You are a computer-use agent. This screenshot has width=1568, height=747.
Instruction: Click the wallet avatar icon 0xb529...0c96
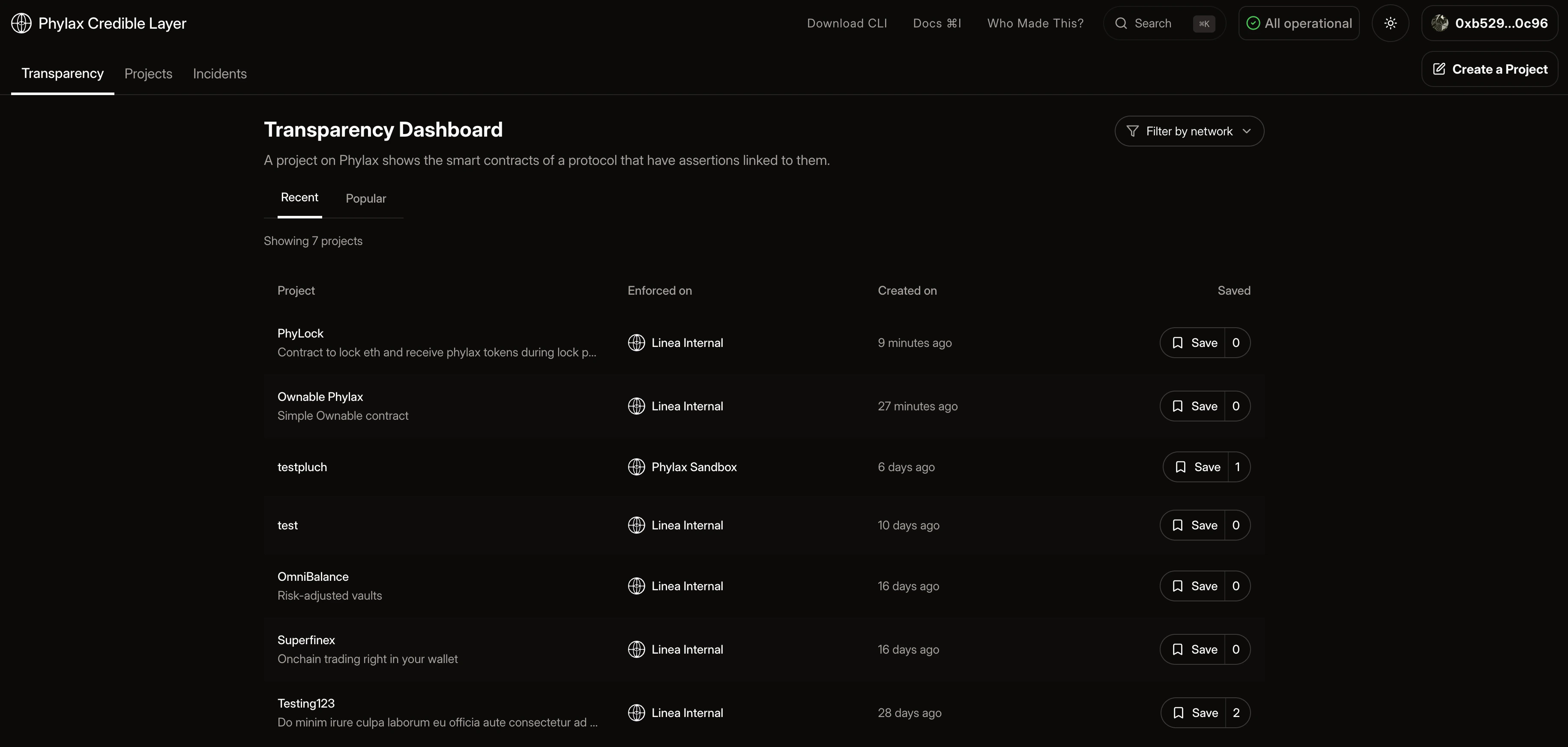[x=1439, y=23]
